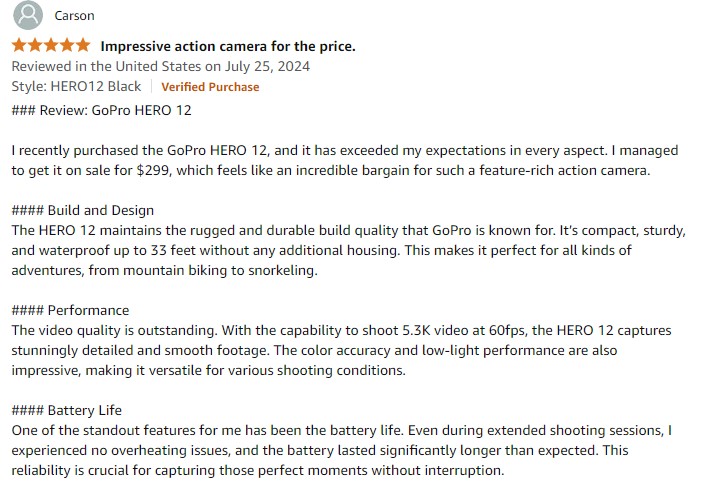The width and height of the screenshot is (708, 486).
Task: Click the review date July 25, 2024
Action: tap(267, 66)
